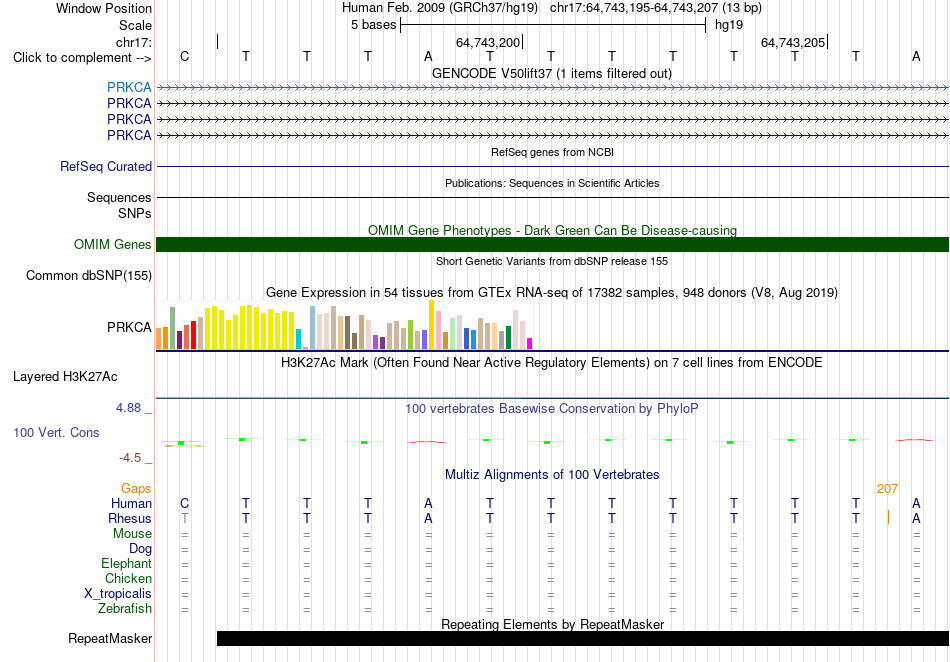
Task: Click the 'Click to complement -->' label
Action: pos(82,58)
